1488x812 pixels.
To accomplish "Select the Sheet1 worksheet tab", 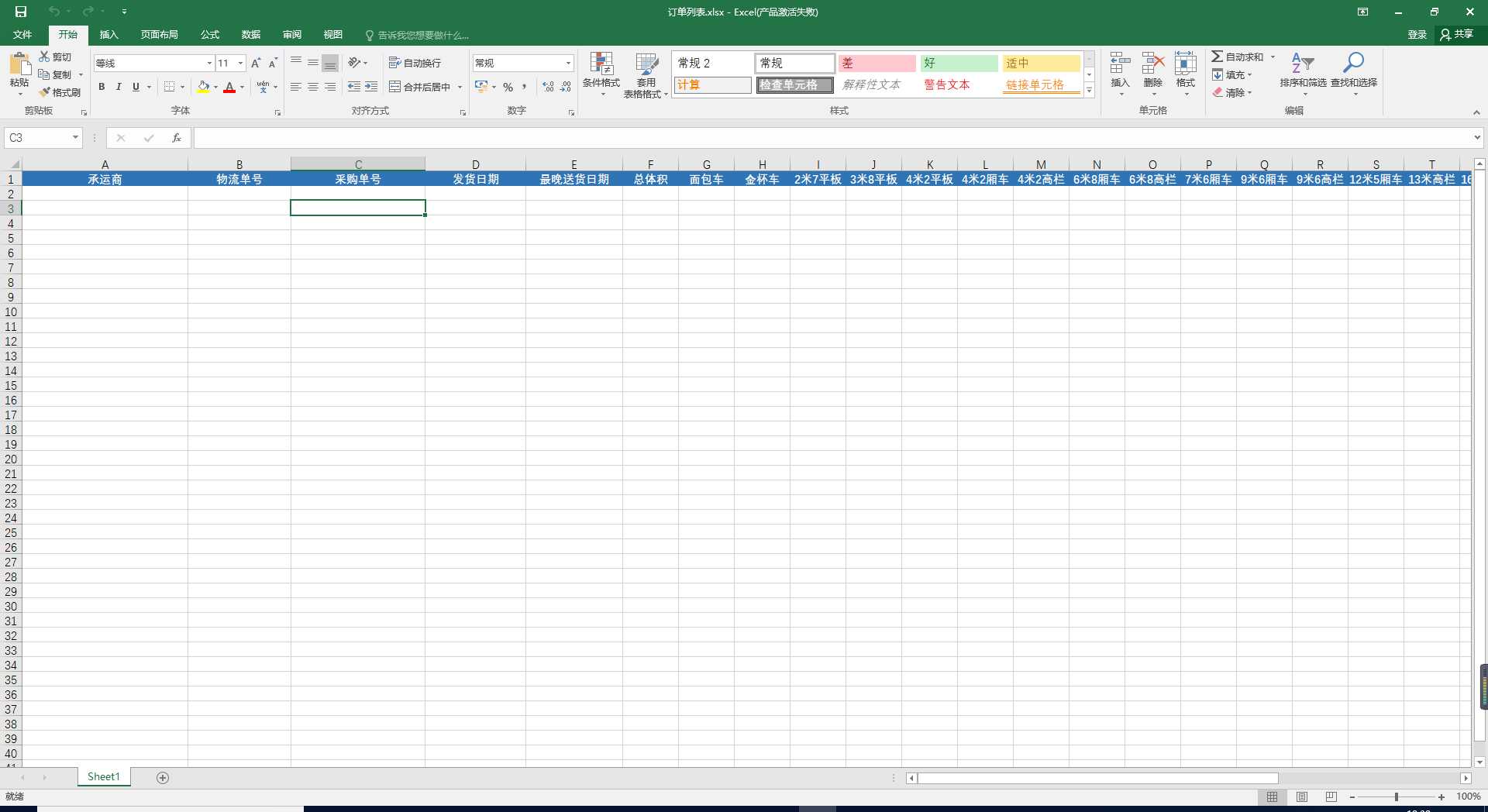I will tap(104, 777).
